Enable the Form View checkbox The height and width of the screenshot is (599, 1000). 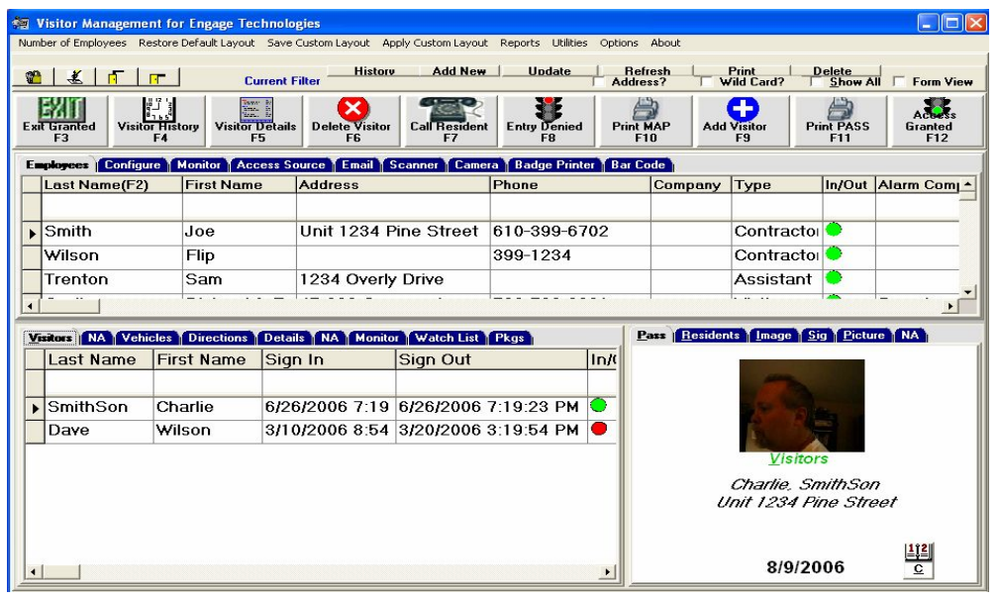pyautogui.click(x=899, y=82)
